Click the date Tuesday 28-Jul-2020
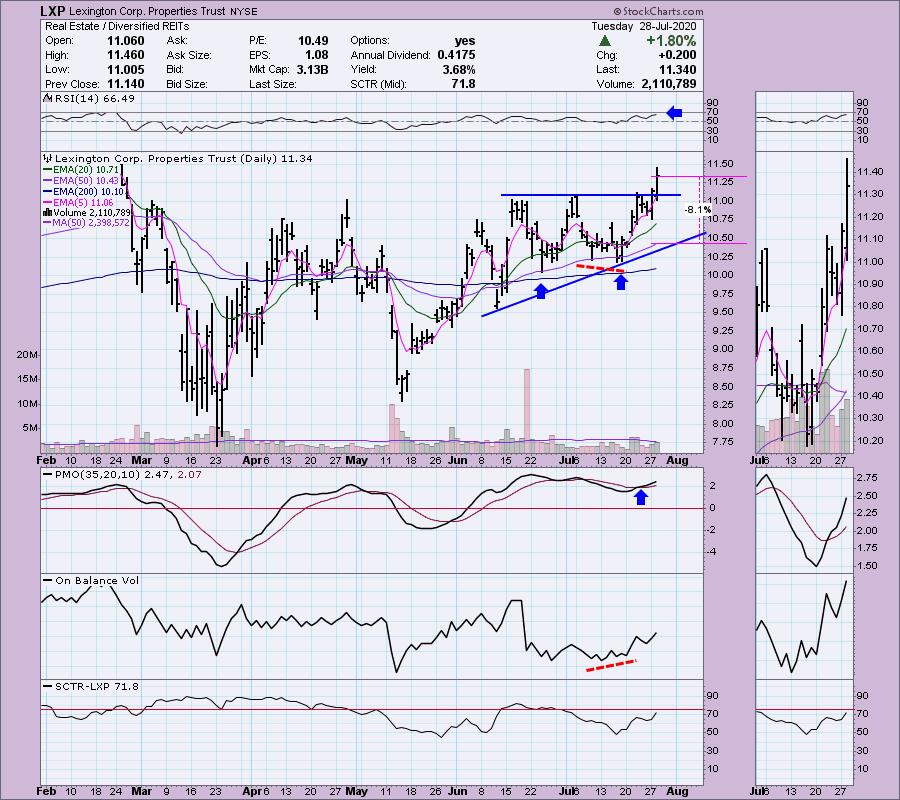 point(644,26)
